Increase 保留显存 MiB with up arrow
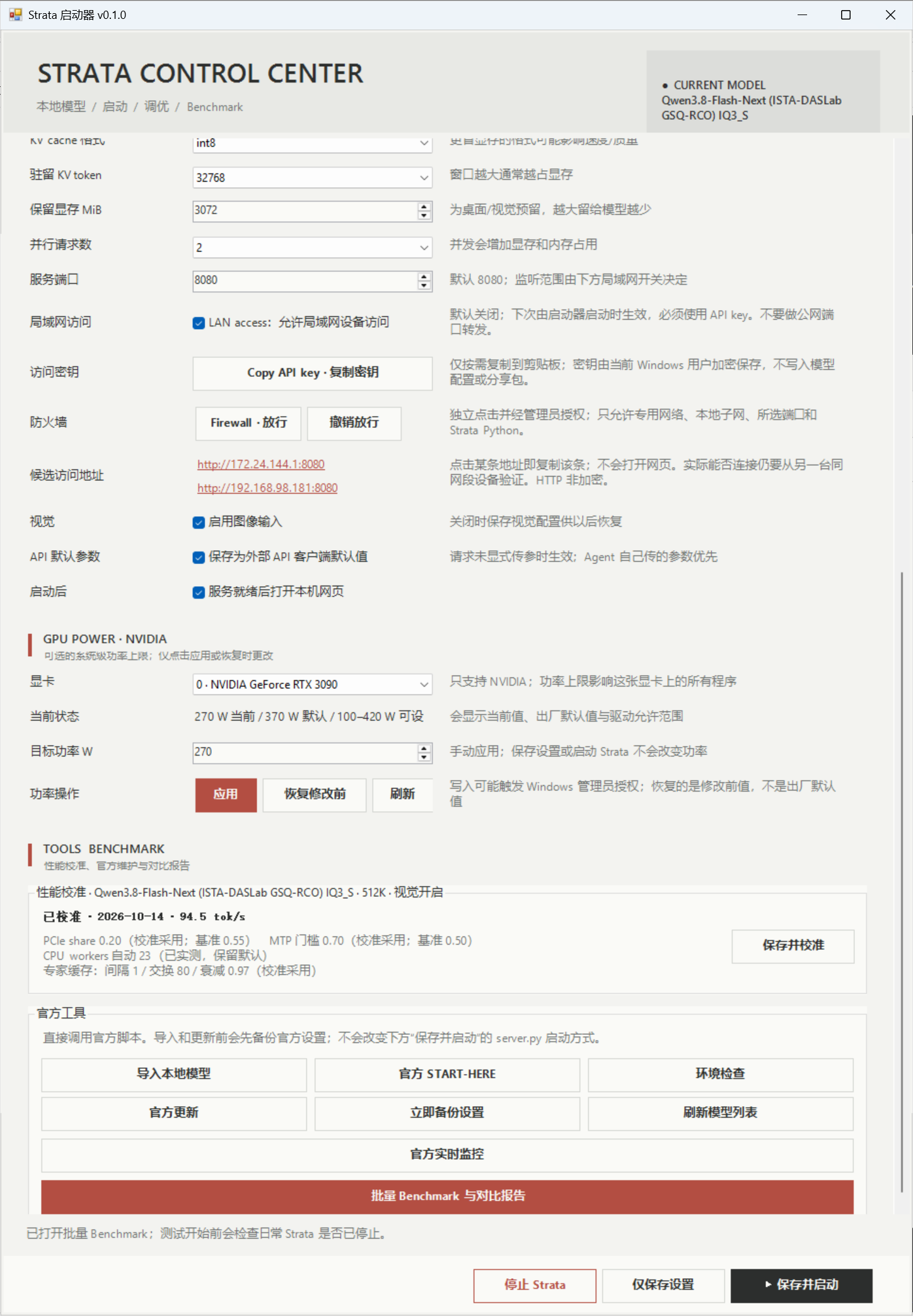 click(x=424, y=207)
